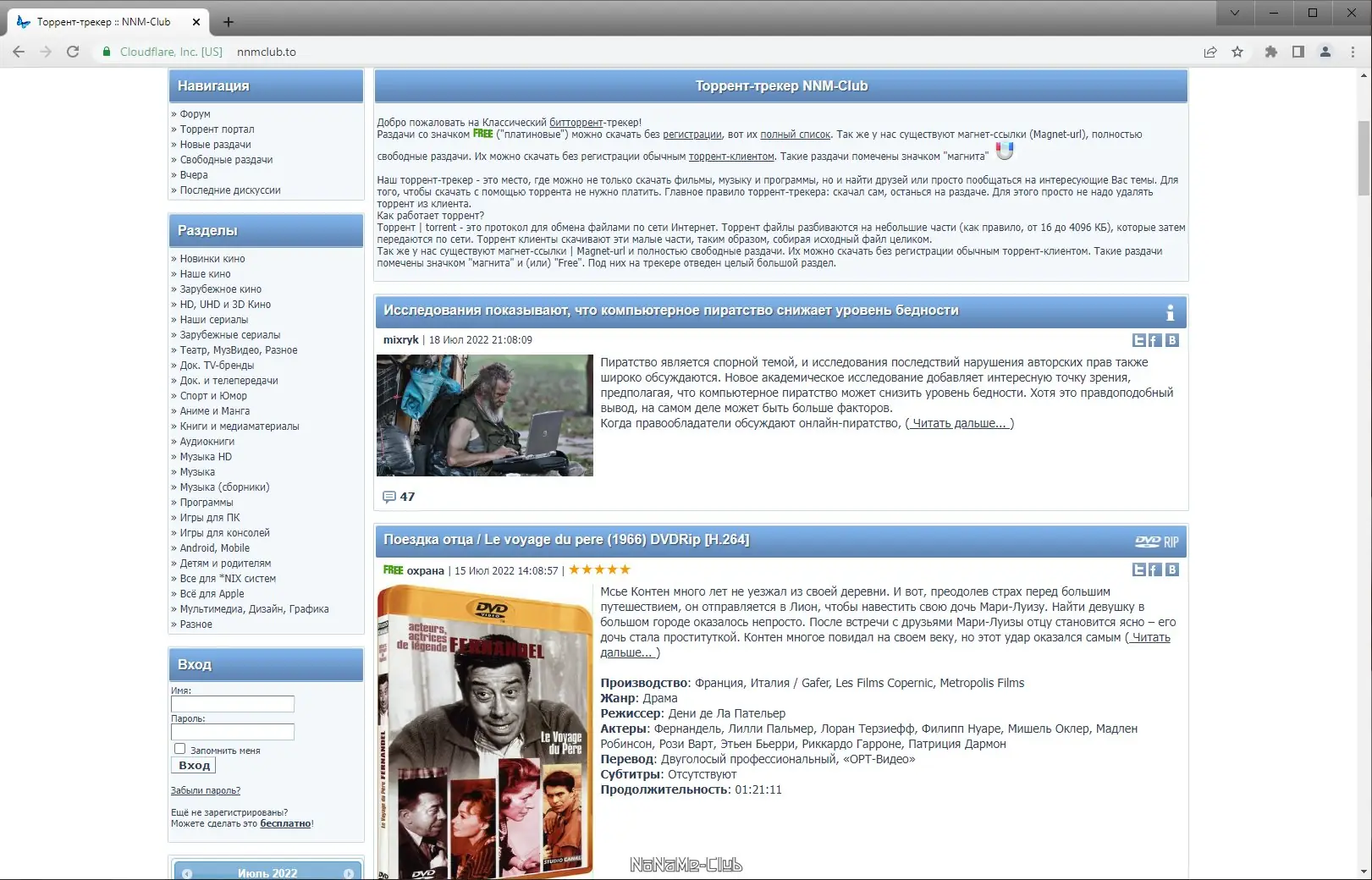Click the 'Забыли пароль?' link
Viewport: 1372px width, 880px height.
pos(206,790)
